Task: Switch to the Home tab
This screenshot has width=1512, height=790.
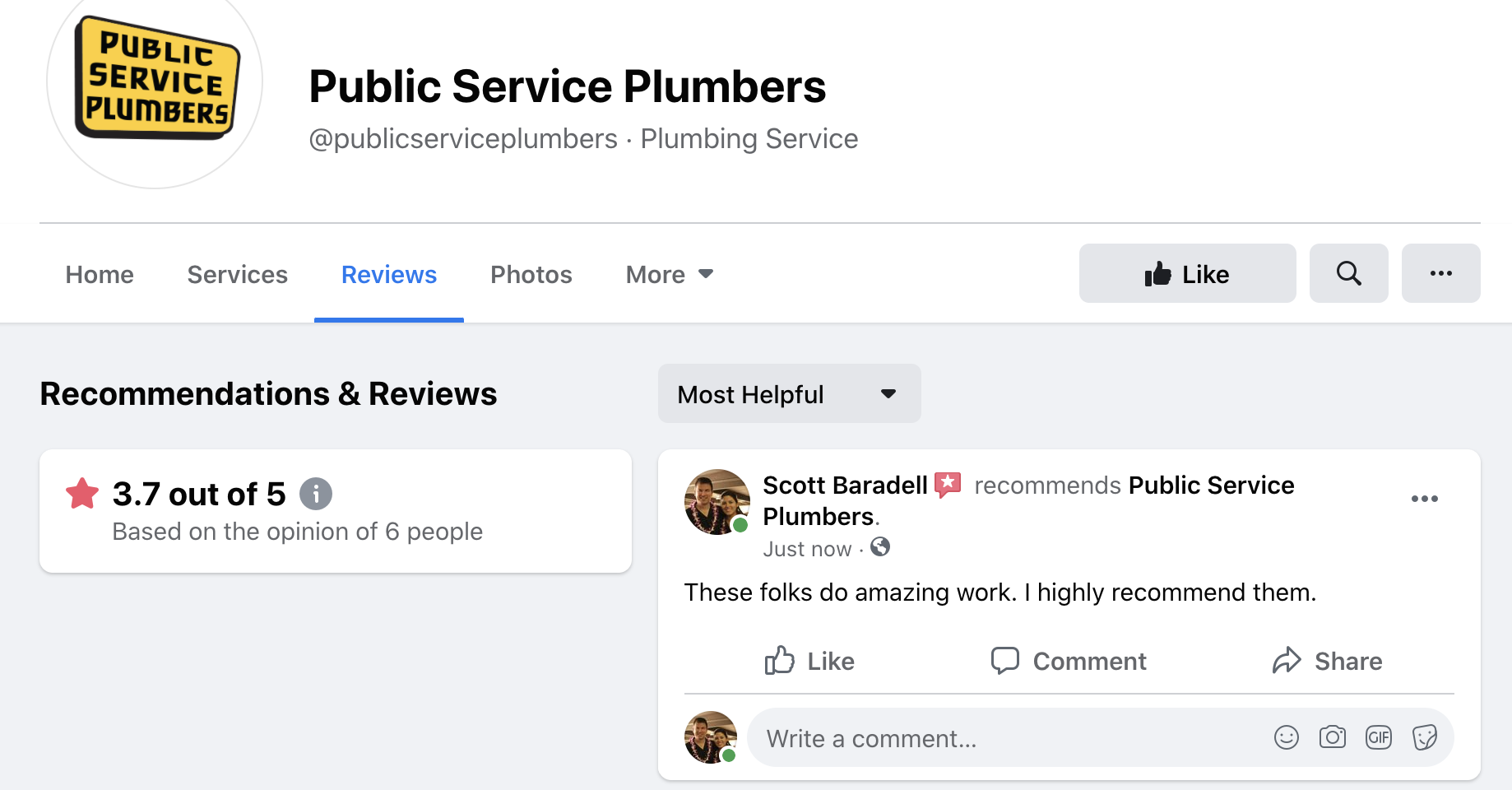Action: tap(99, 274)
